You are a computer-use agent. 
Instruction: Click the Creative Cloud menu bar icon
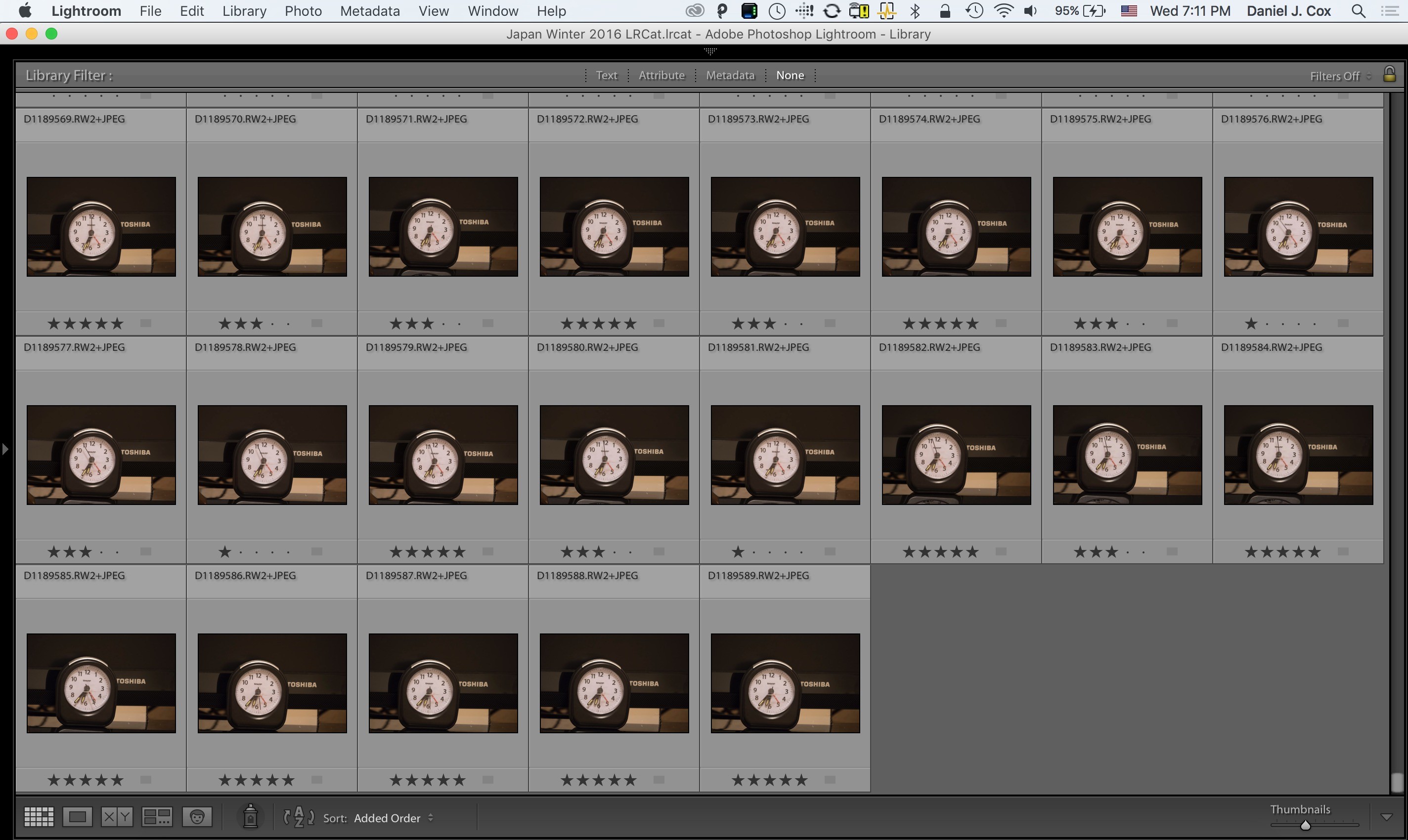tap(695, 11)
